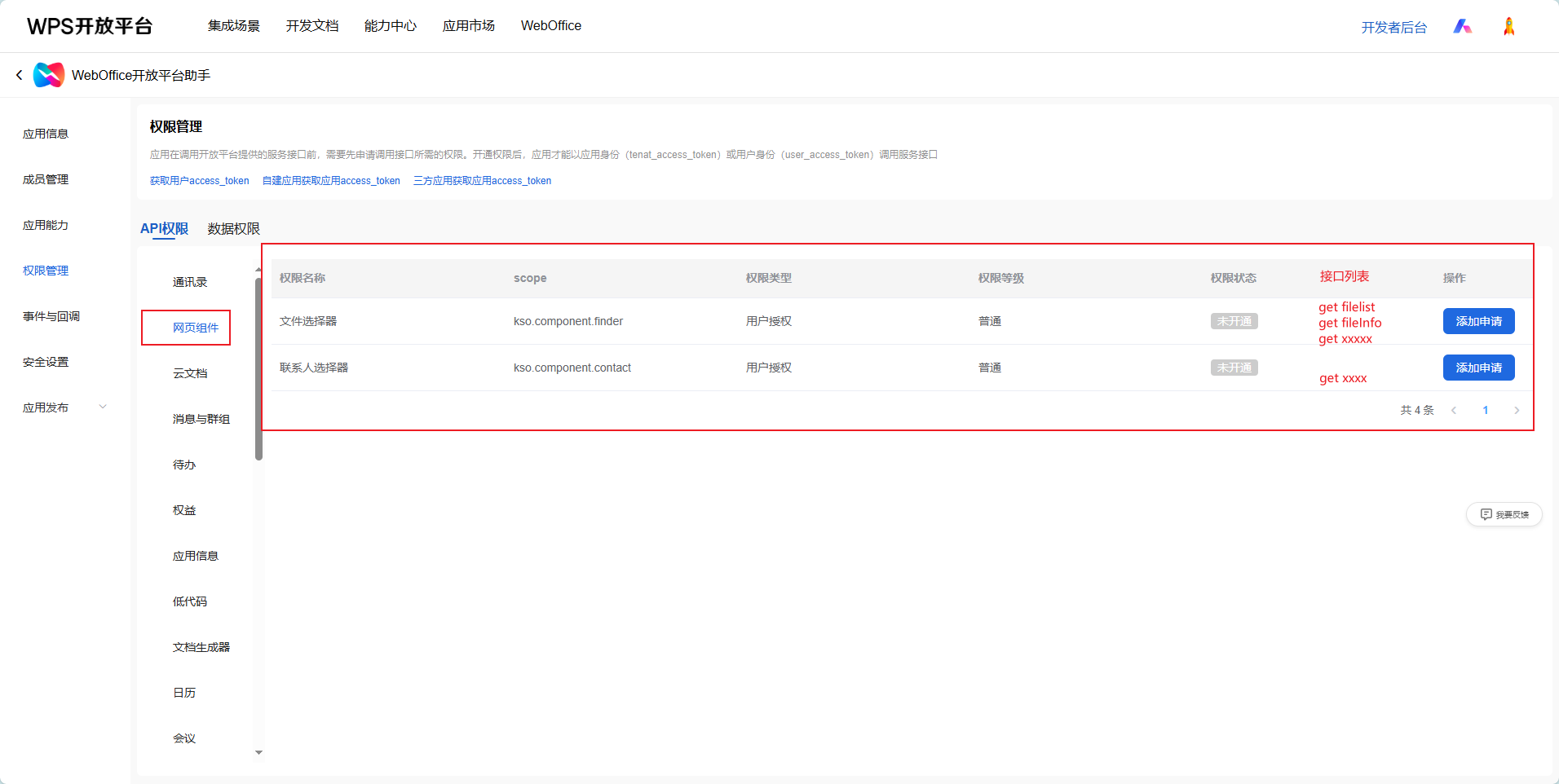Select 安全设置 in the left sidebar

click(x=45, y=361)
